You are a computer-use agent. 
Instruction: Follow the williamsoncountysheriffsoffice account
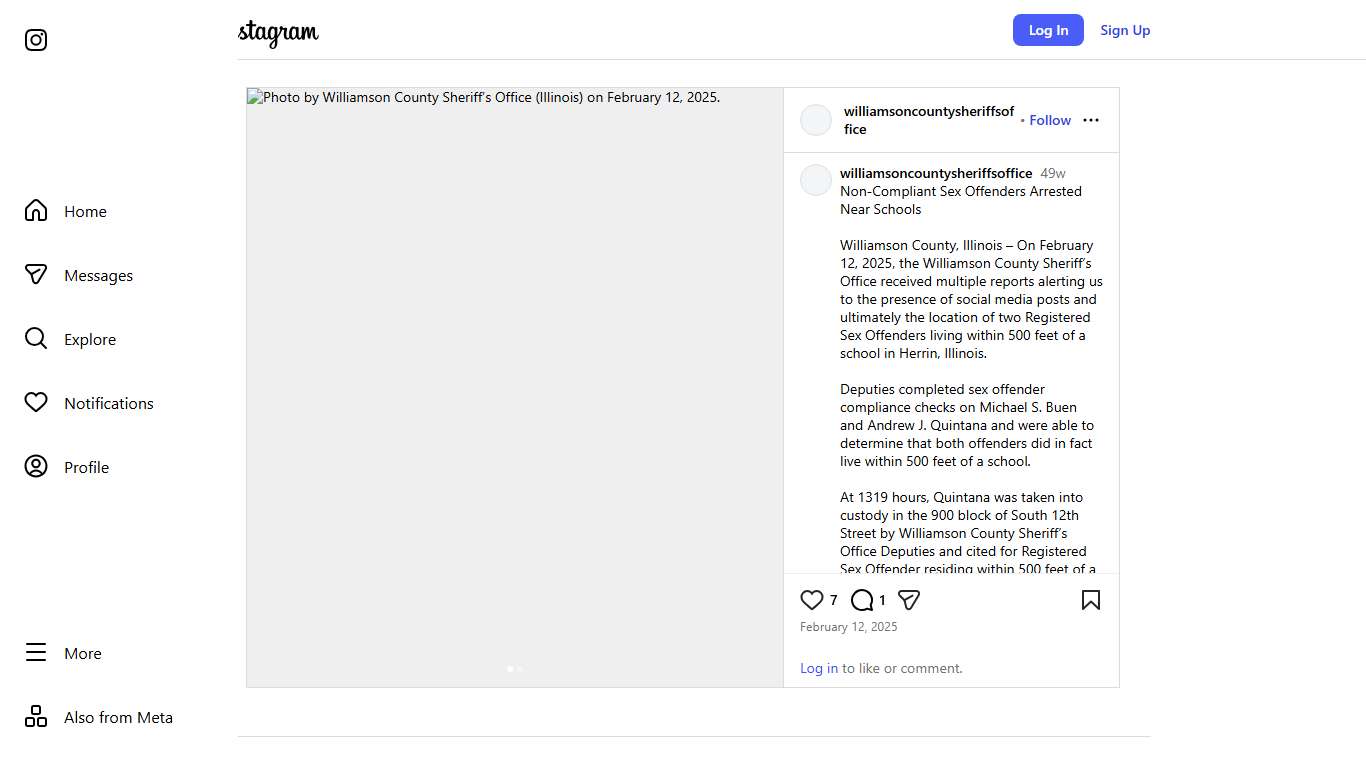pos(1050,120)
